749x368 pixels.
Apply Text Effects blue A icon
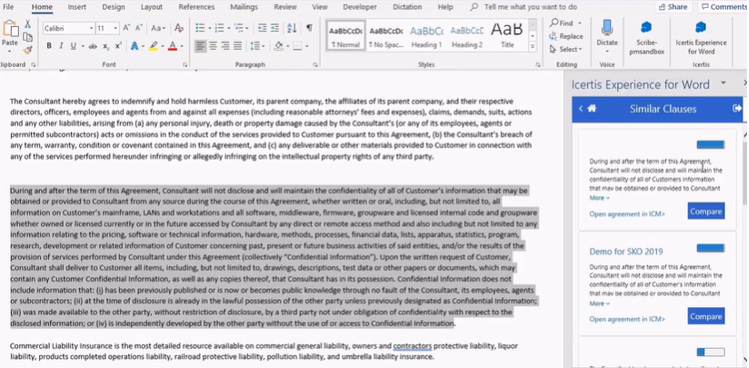(134, 46)
